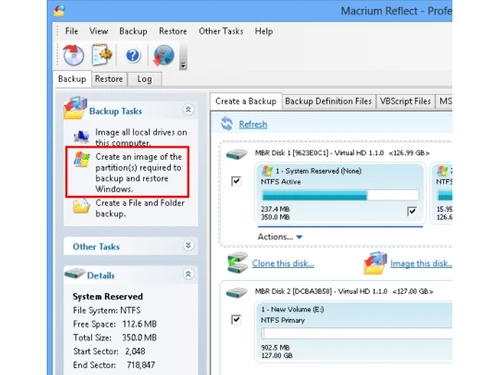The height and width of the screenshot is (375, 500).
Task: Open the defaults settings toolbar icon
Action: pyautogui.click(x=101, y=55)
